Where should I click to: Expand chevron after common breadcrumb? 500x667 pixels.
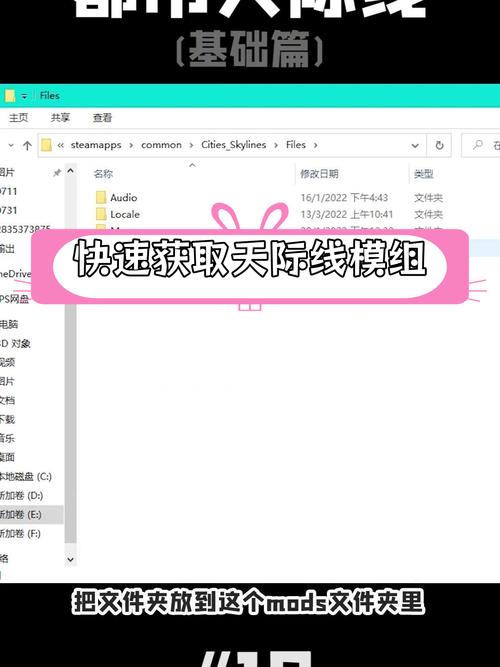pos(191,145)
